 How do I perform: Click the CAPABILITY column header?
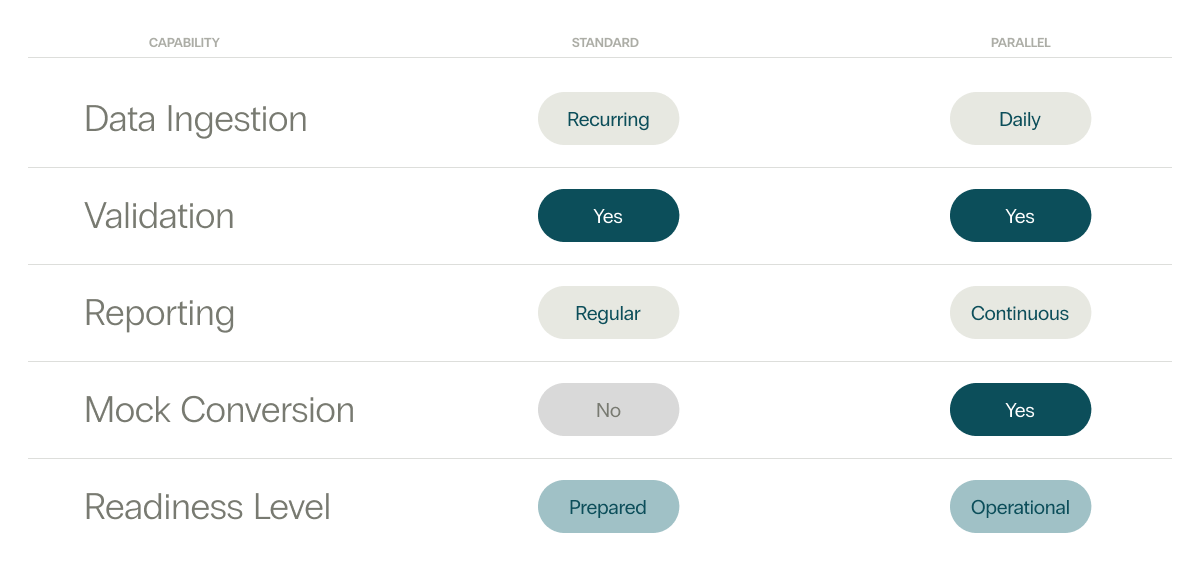click(184, 43)
